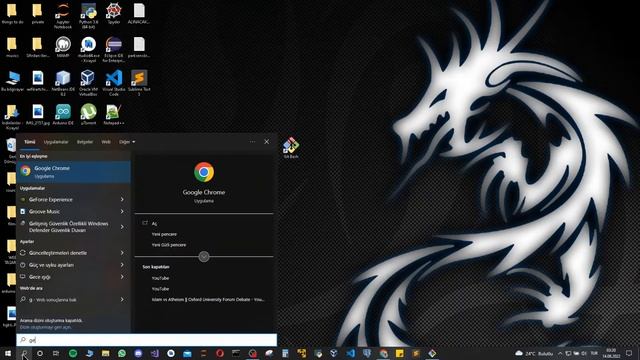
Task: Open Calculator from the taskbar
Action: [285, 353]
